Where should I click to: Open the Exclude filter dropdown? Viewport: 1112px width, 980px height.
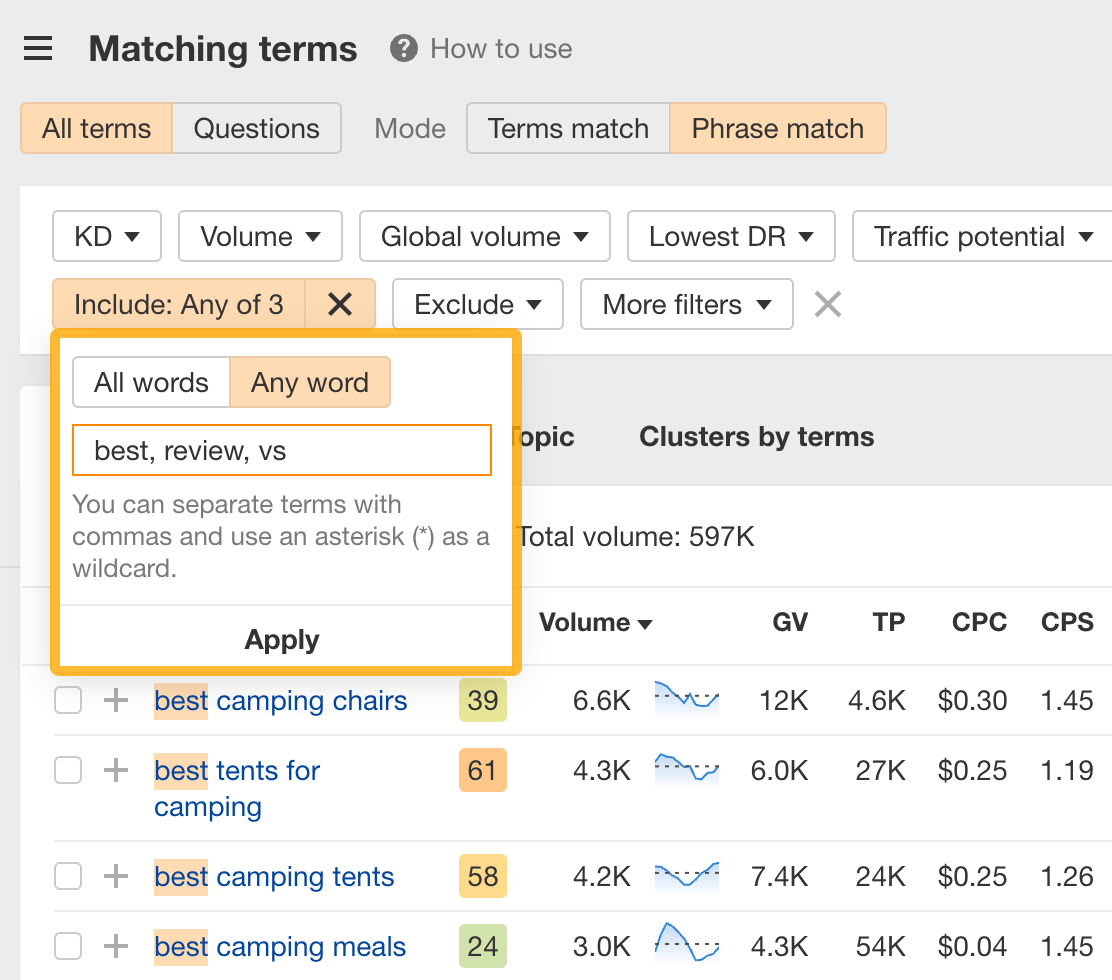tap(477, 304)
